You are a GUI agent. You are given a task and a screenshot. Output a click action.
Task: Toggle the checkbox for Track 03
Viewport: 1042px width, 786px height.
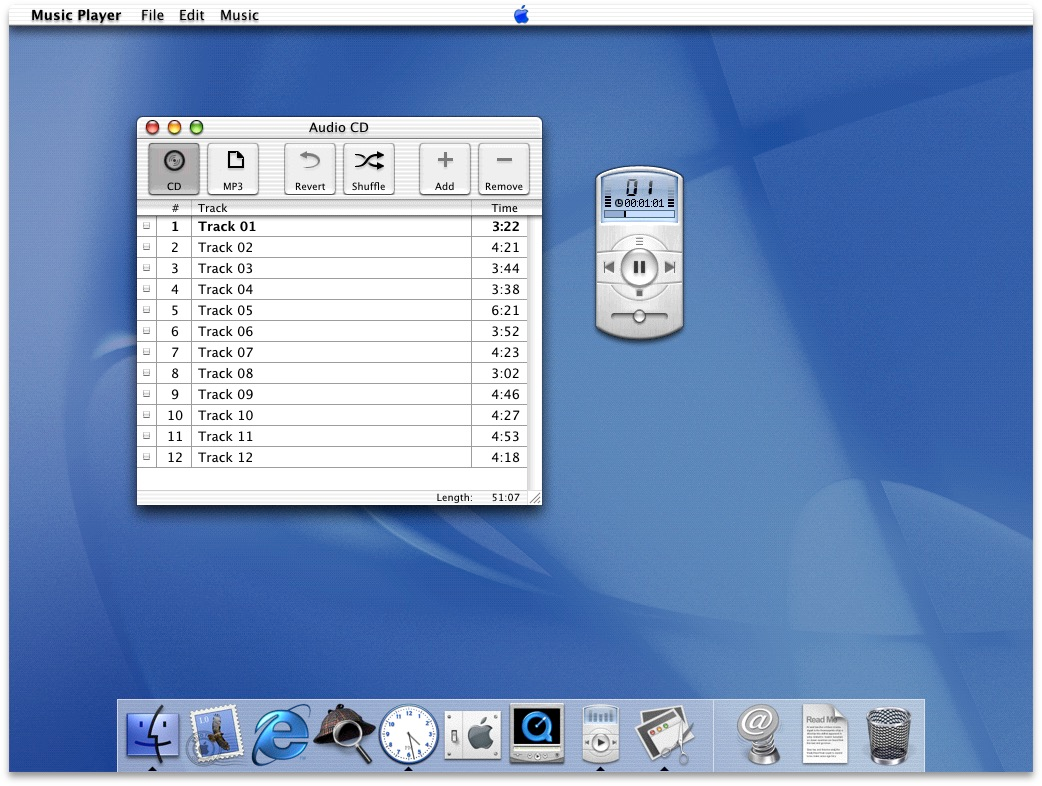pos(147,268)
